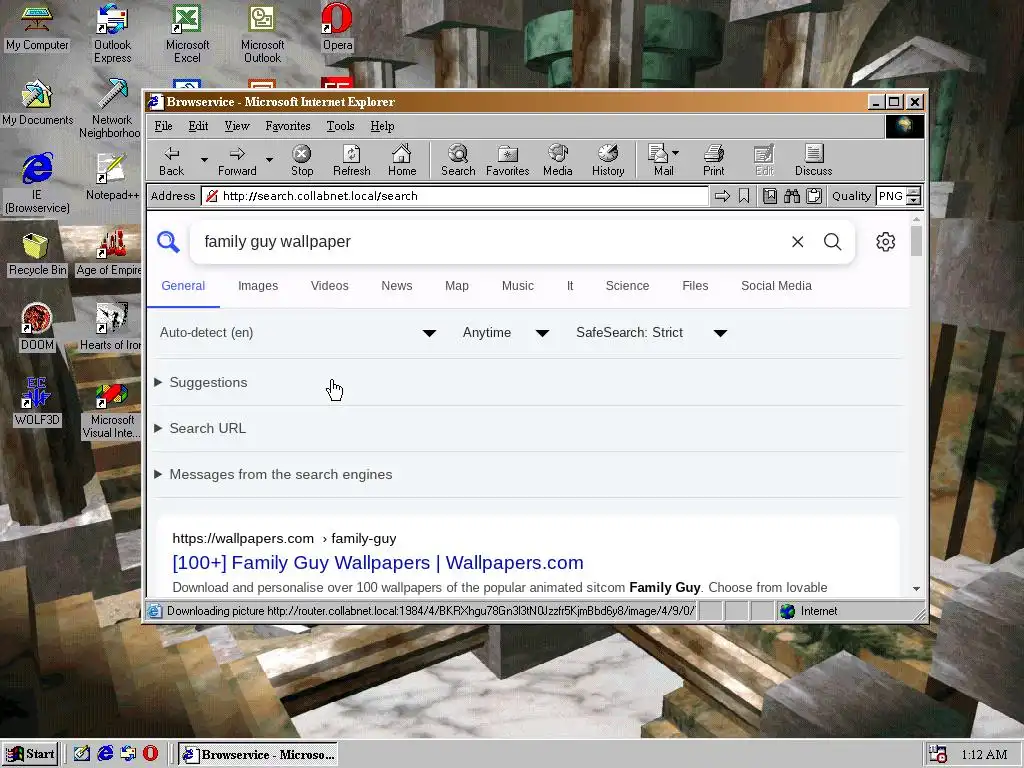This screenshot has width=1024, height=768.
Task: Go to the Home page from the toolbar
Action: click(x=402, y=161)
